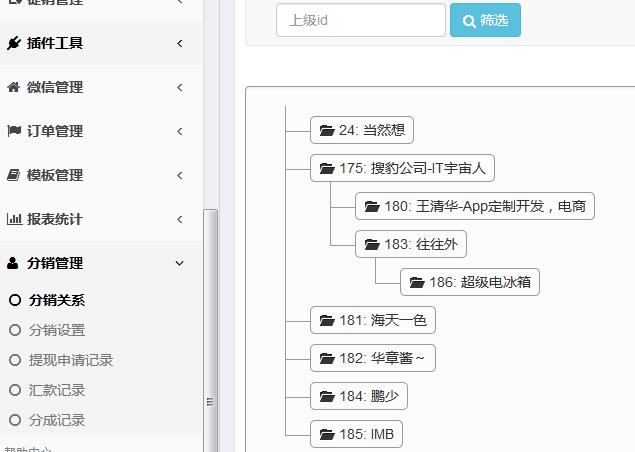635x452 pixels.
Task: Click the user icon beside 分销管理
Action: click(x=13, y=263)
